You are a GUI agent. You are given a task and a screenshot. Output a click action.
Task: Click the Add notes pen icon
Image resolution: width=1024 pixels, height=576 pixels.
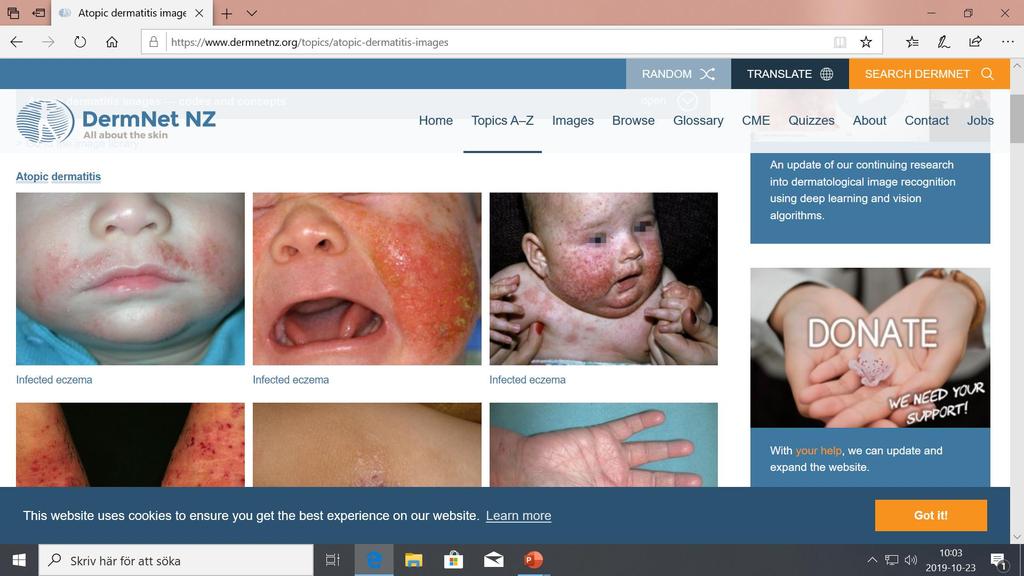944,42
